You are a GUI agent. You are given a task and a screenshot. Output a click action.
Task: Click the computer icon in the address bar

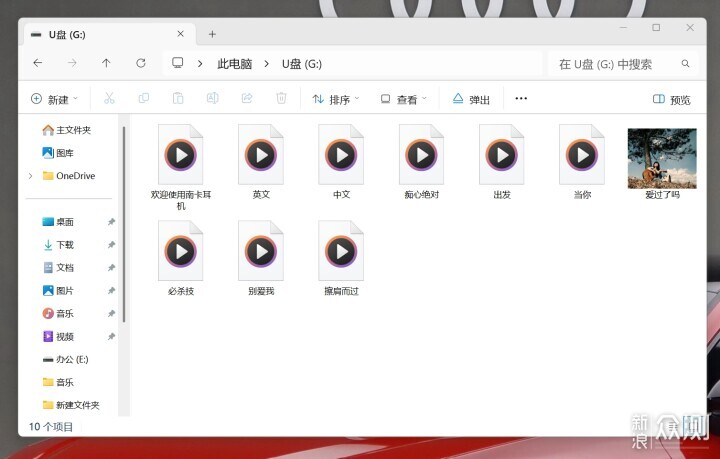point(178,63)
